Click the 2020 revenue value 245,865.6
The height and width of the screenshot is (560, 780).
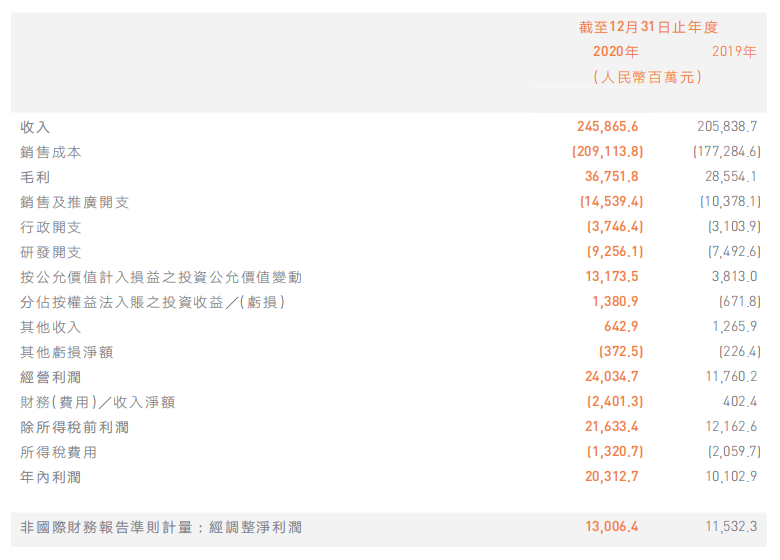pos(607,127)
